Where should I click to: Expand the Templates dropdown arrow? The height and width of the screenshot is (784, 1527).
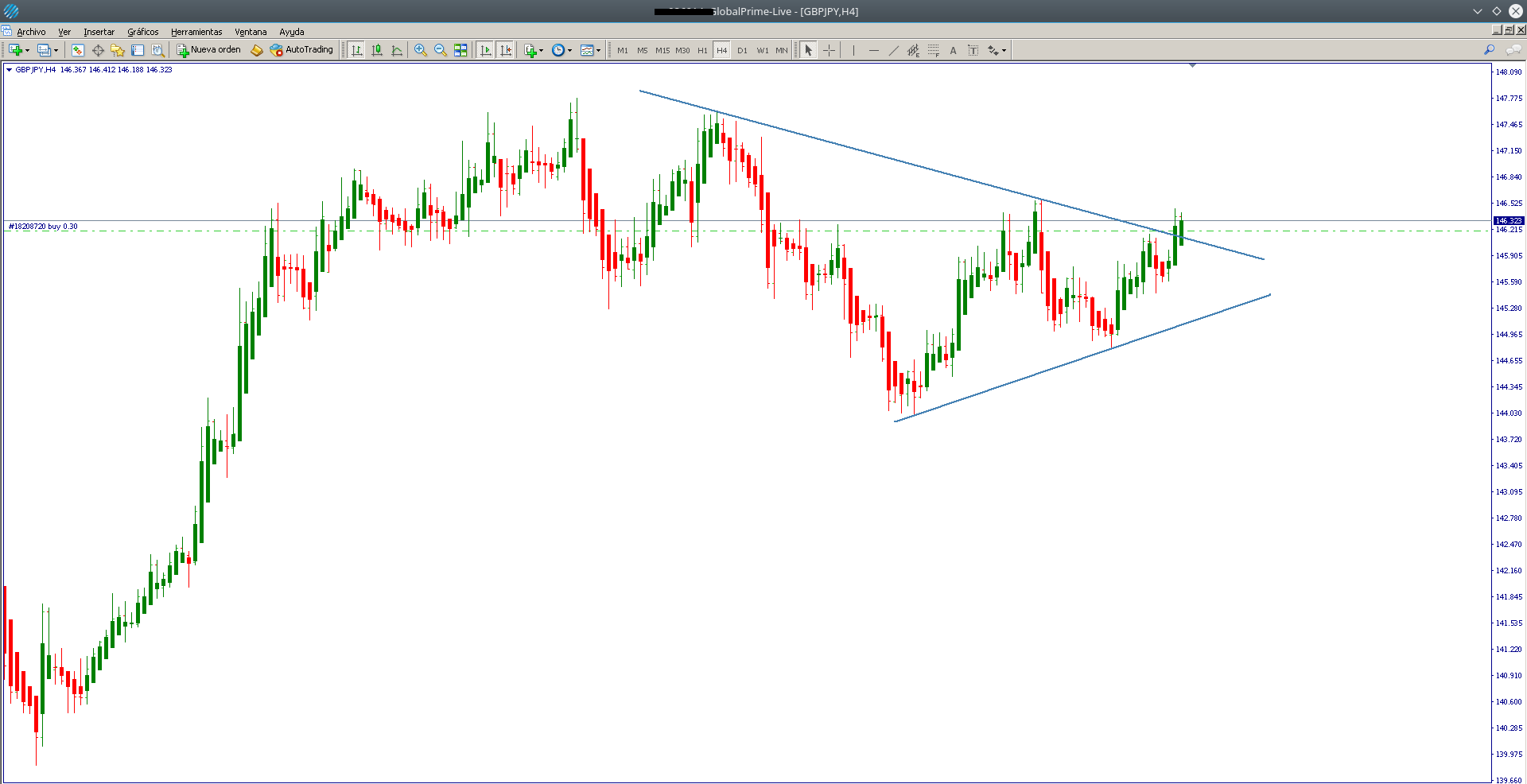(x=598, y=51)
